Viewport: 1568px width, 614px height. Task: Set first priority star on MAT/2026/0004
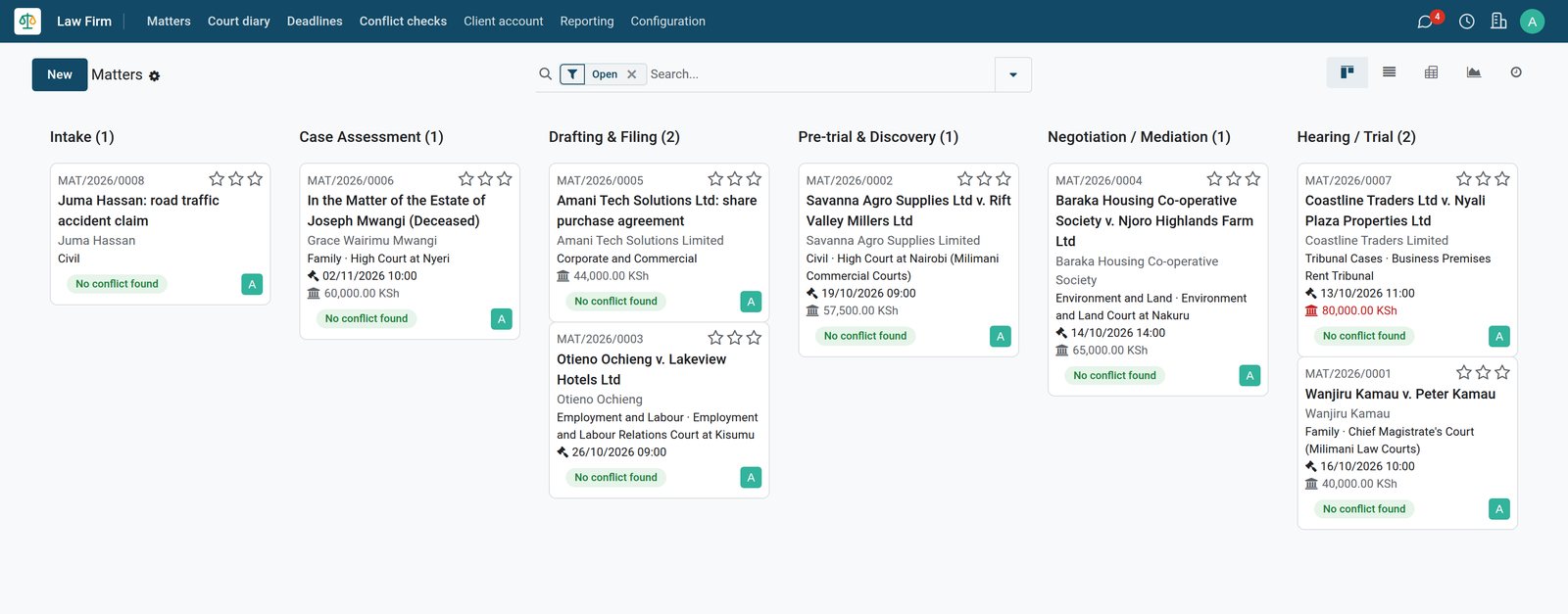(x=1214, y=178)
